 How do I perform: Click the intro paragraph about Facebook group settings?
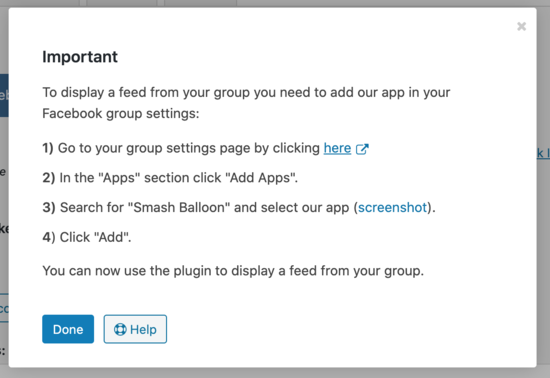pyautogui.click(x=246, y=103)
